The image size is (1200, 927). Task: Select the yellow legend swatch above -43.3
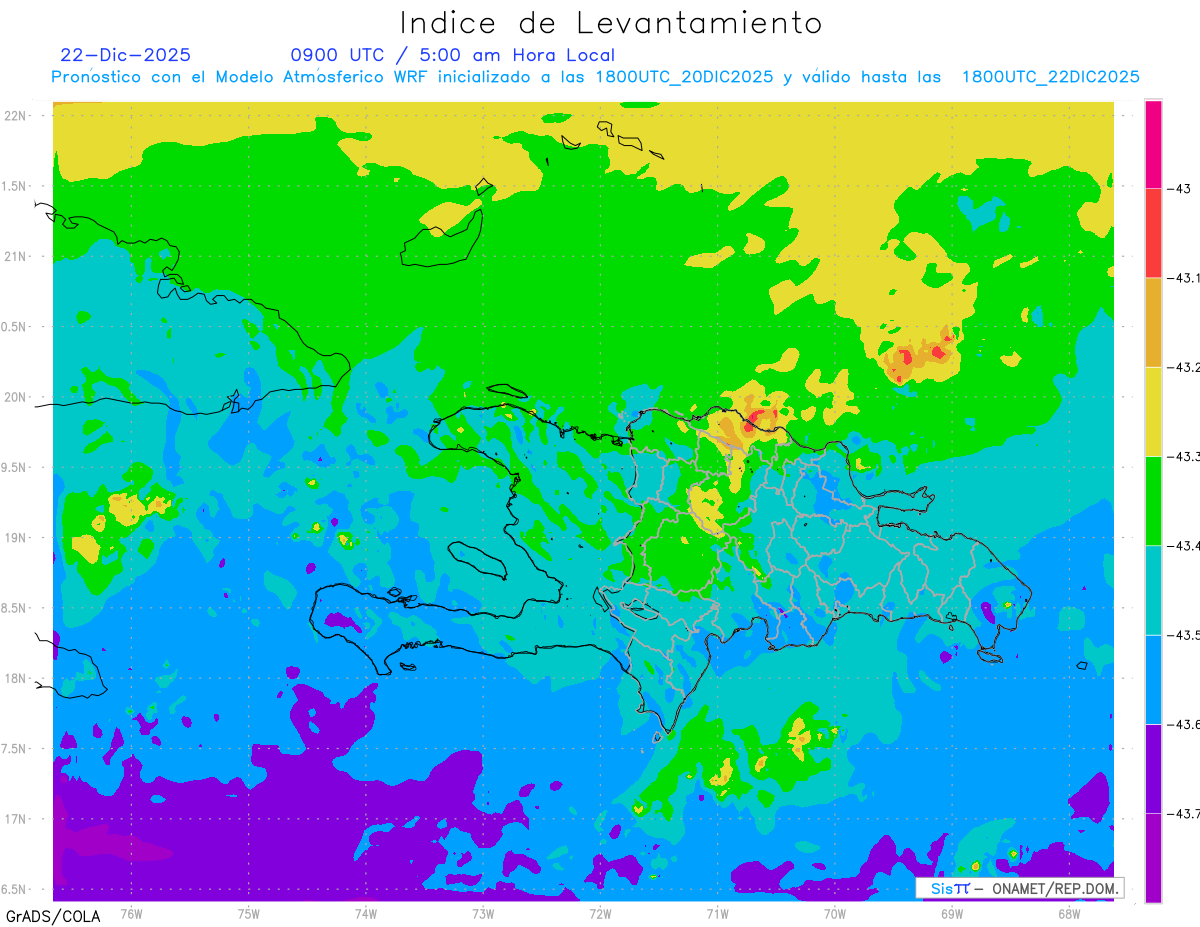click(x=1153, y=411)
